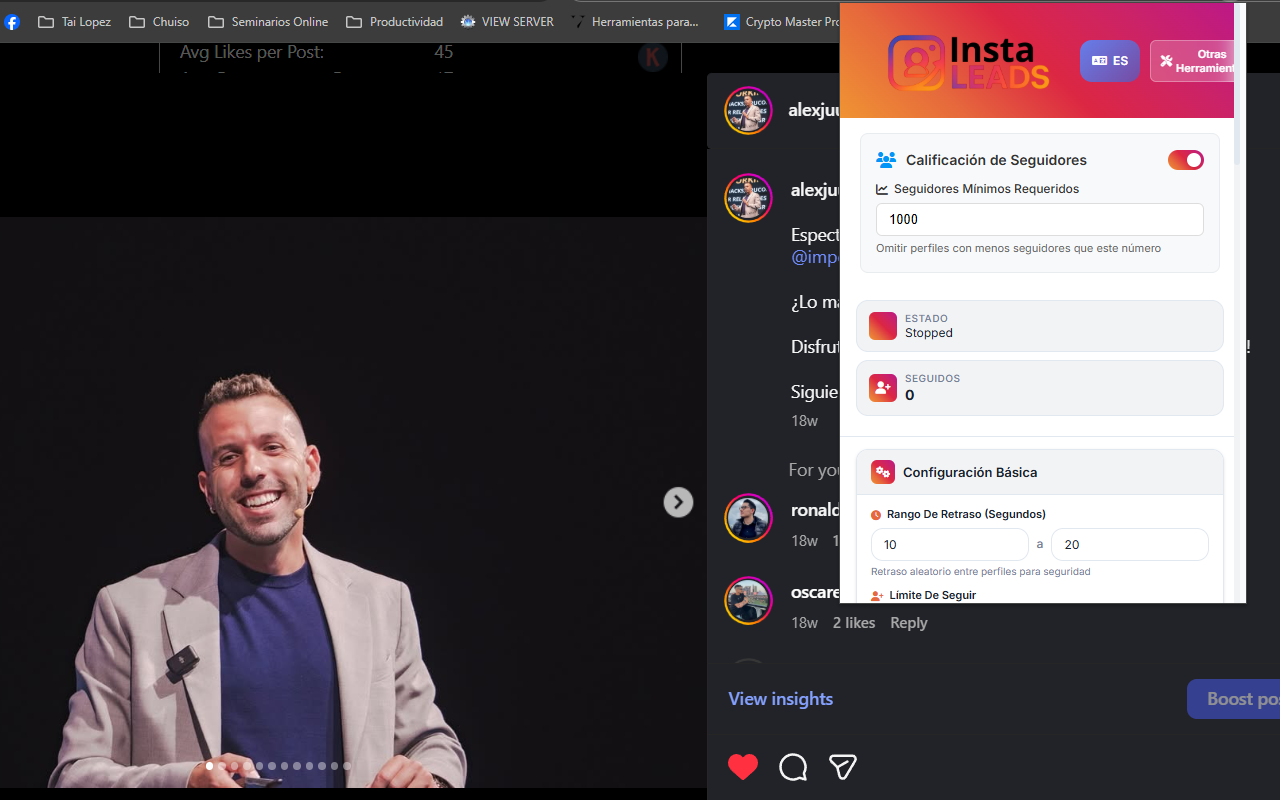The image size is (1280, 800).
Task: Click the Stopped status text
Action: click(x=929, y=333)
